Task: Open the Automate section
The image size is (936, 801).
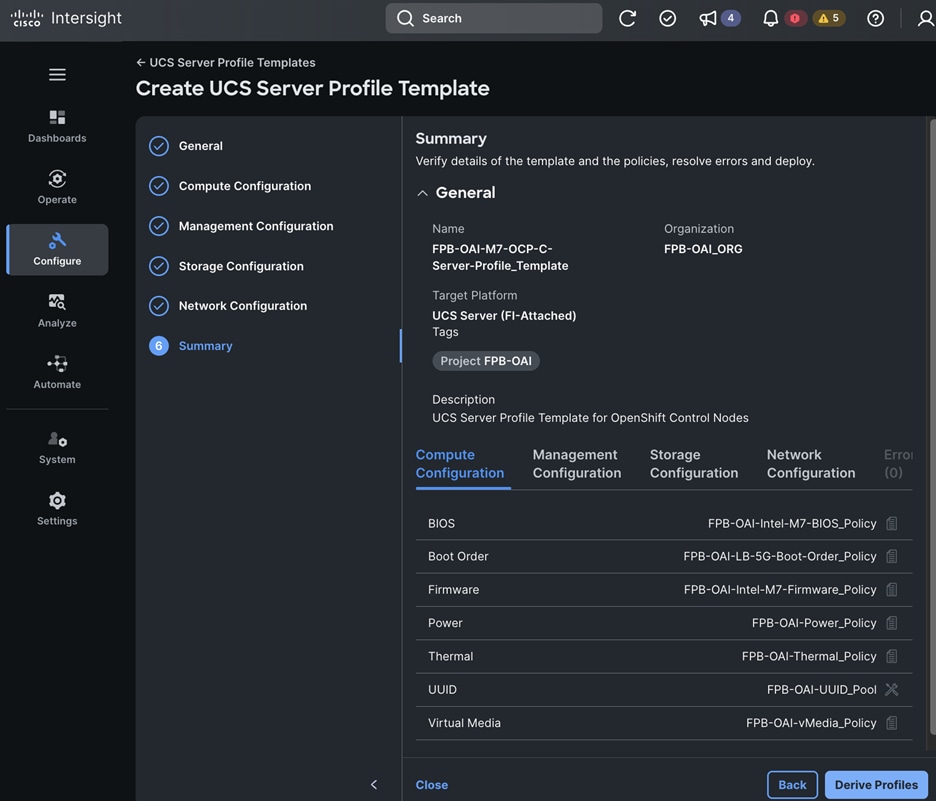Action: coord(57,372)
